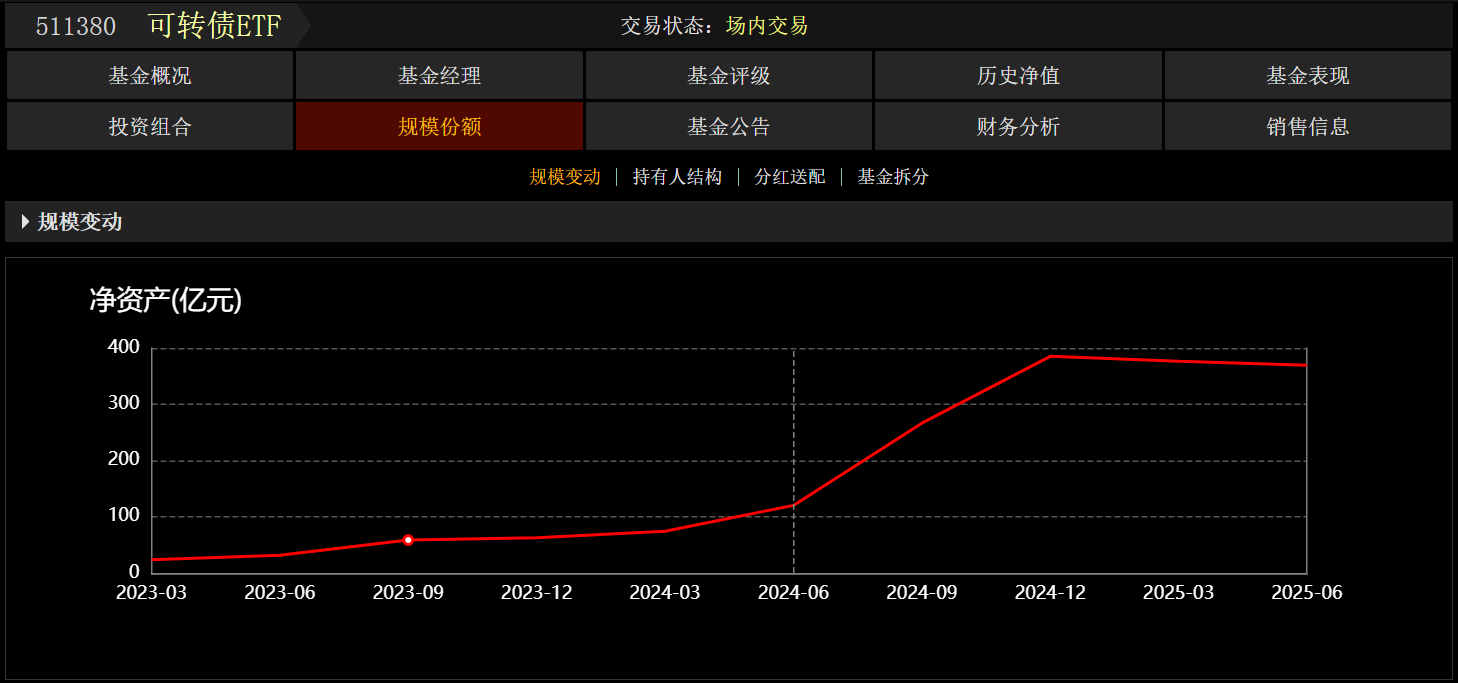Open the 基金评级 tab

tap(729, 76)
